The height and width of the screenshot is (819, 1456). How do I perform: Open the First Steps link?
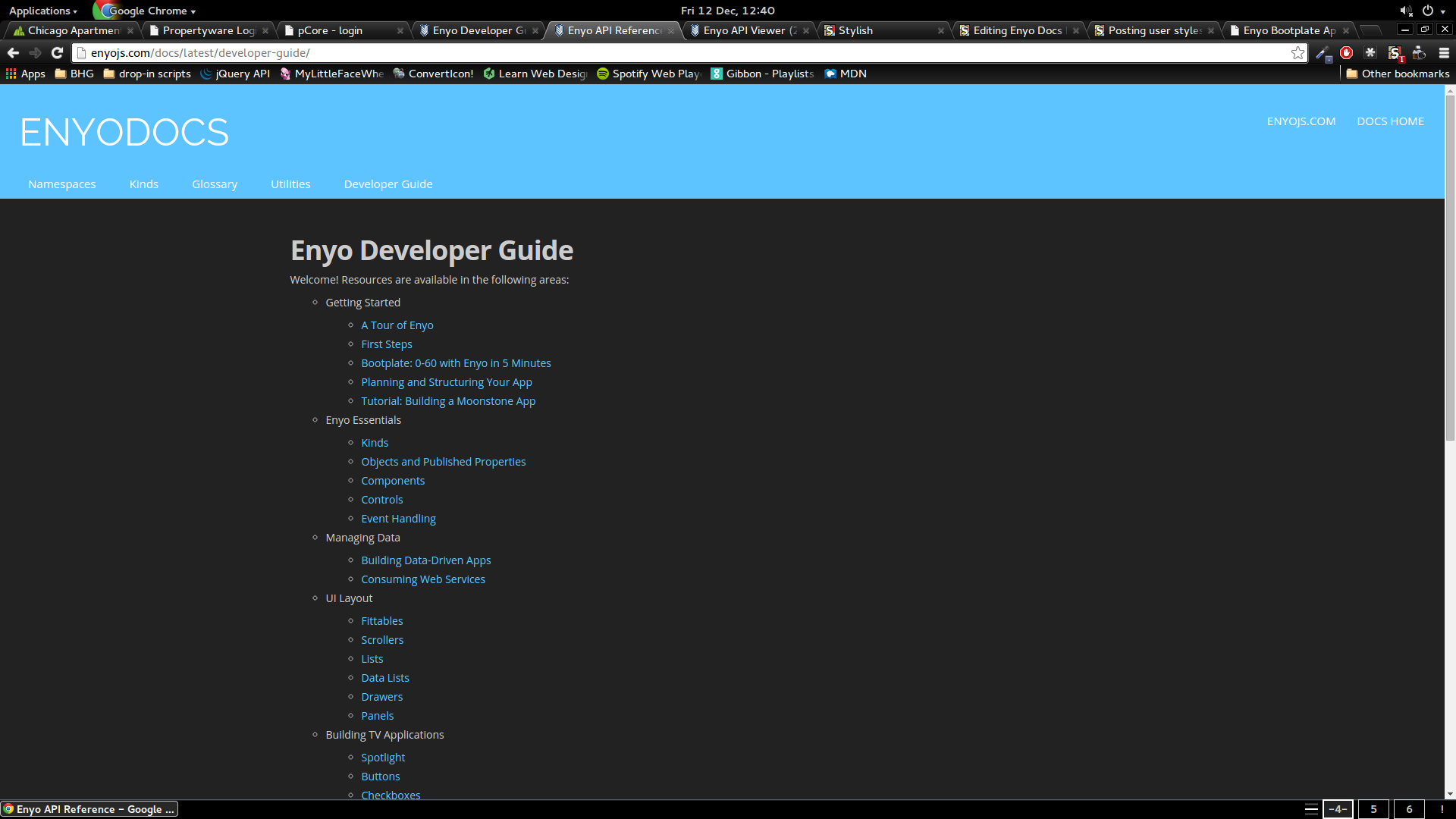387,344
